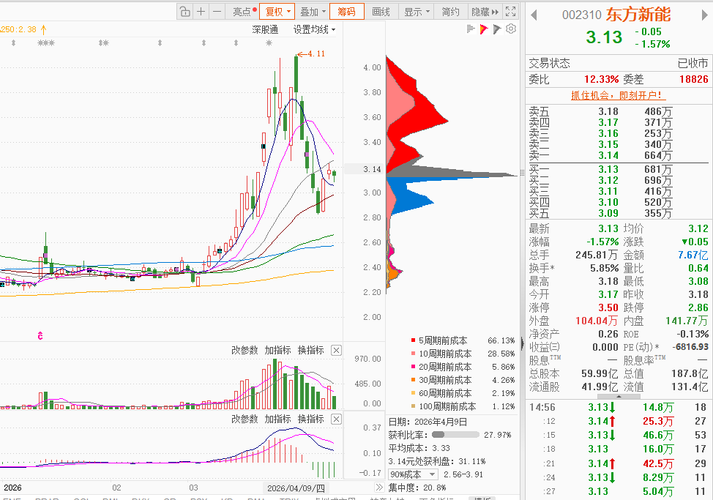Screen dimensions: 713x500
Task: Click the 交易状态 已收市 status row
Action: [x=619, y=63]
